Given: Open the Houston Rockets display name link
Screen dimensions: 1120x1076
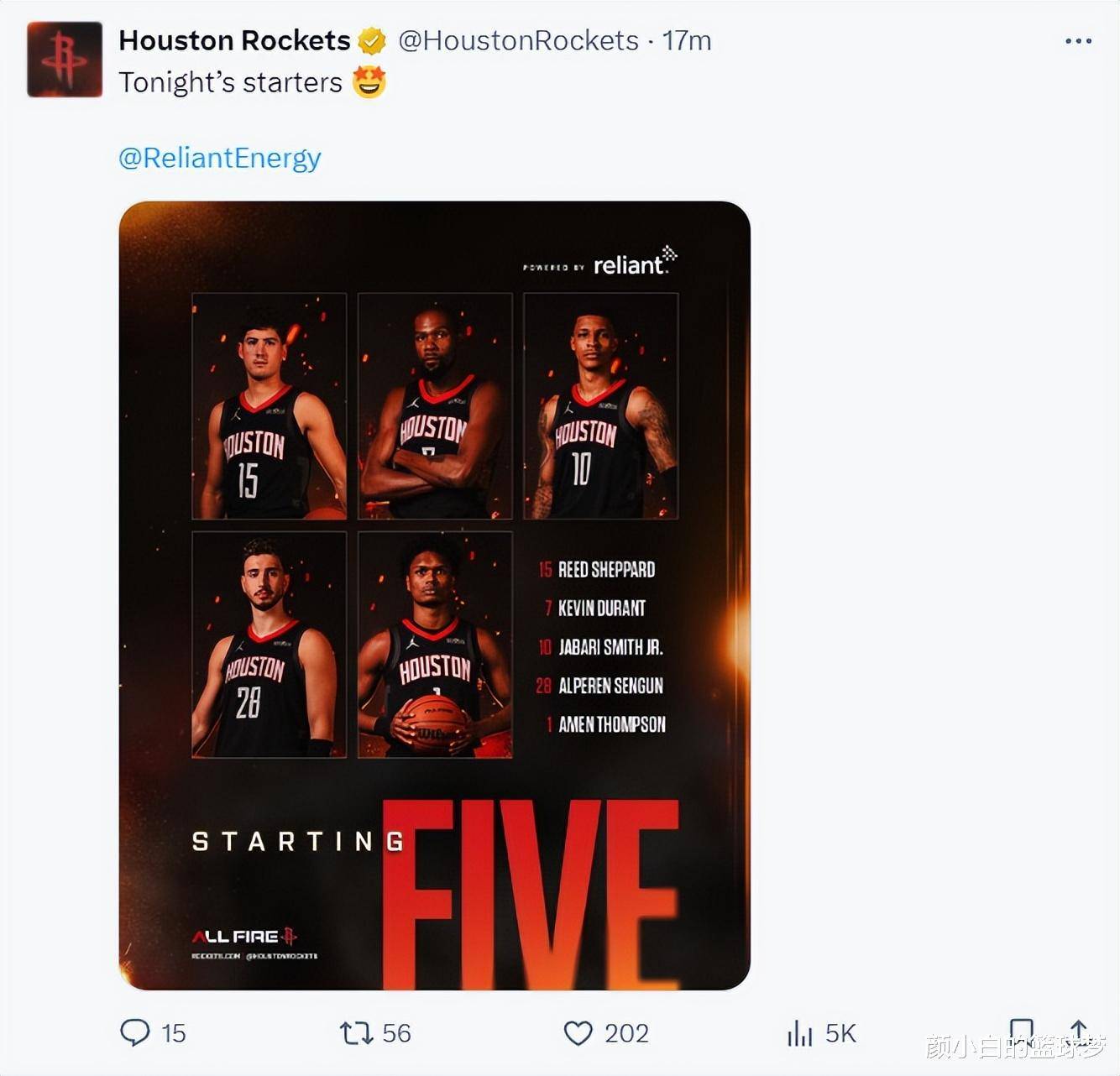Looking at the screenshot, I should pyautogui.click(x=234, y=40).
